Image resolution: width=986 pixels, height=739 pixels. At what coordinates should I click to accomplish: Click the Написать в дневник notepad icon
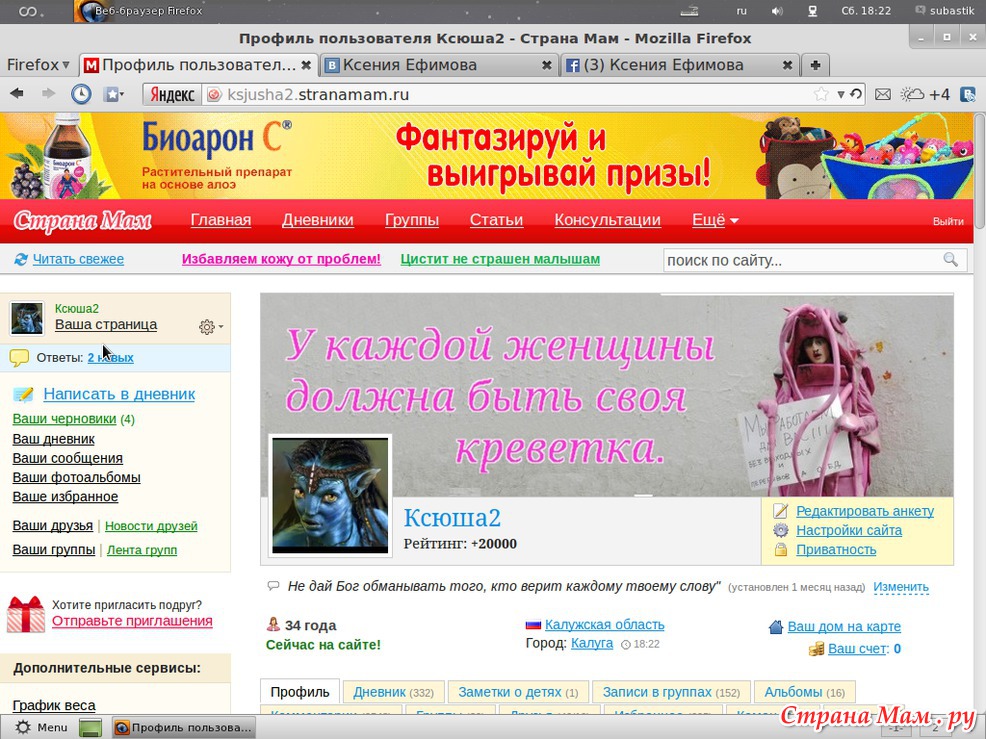click(x=23, y=394)
